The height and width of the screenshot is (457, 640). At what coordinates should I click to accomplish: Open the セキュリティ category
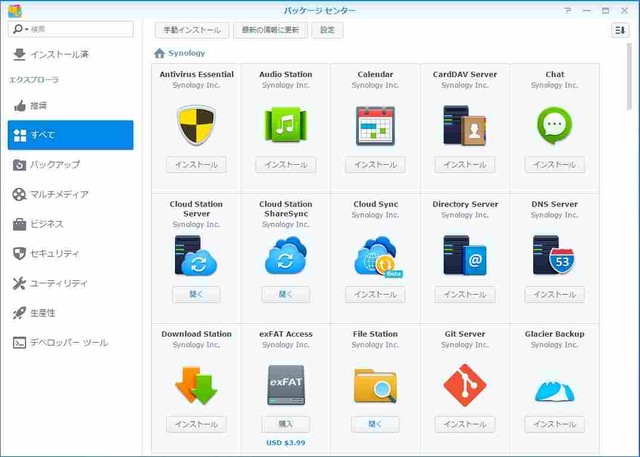point(71,253)
